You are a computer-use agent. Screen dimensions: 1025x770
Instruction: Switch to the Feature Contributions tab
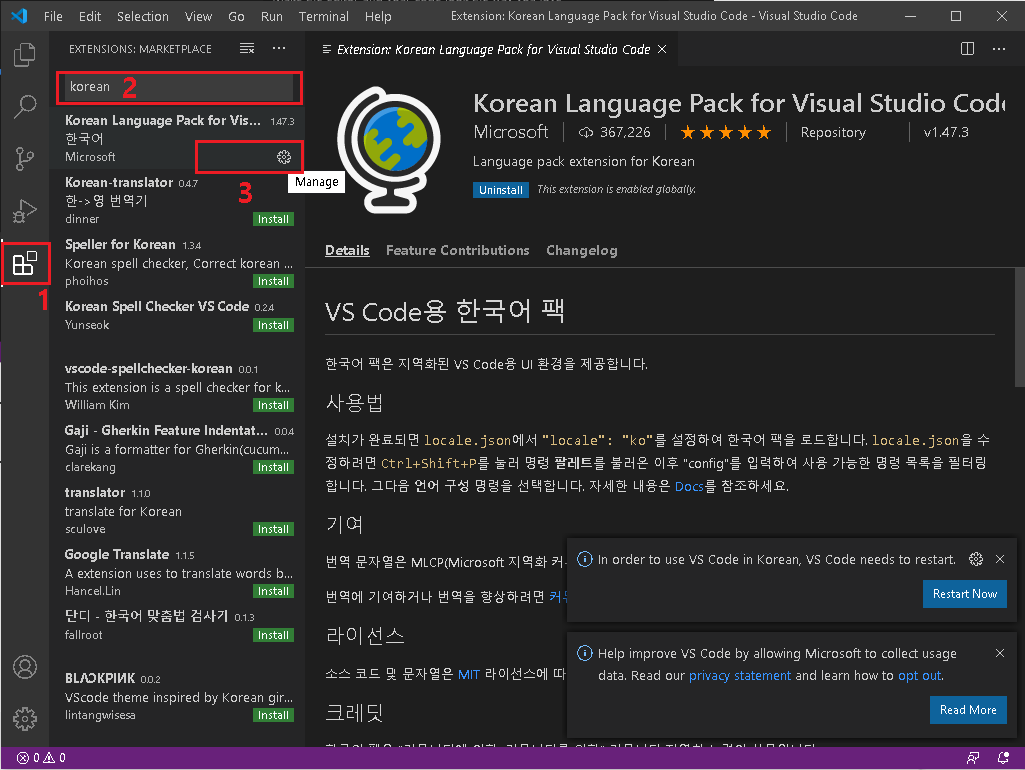(x=458, y=250)
